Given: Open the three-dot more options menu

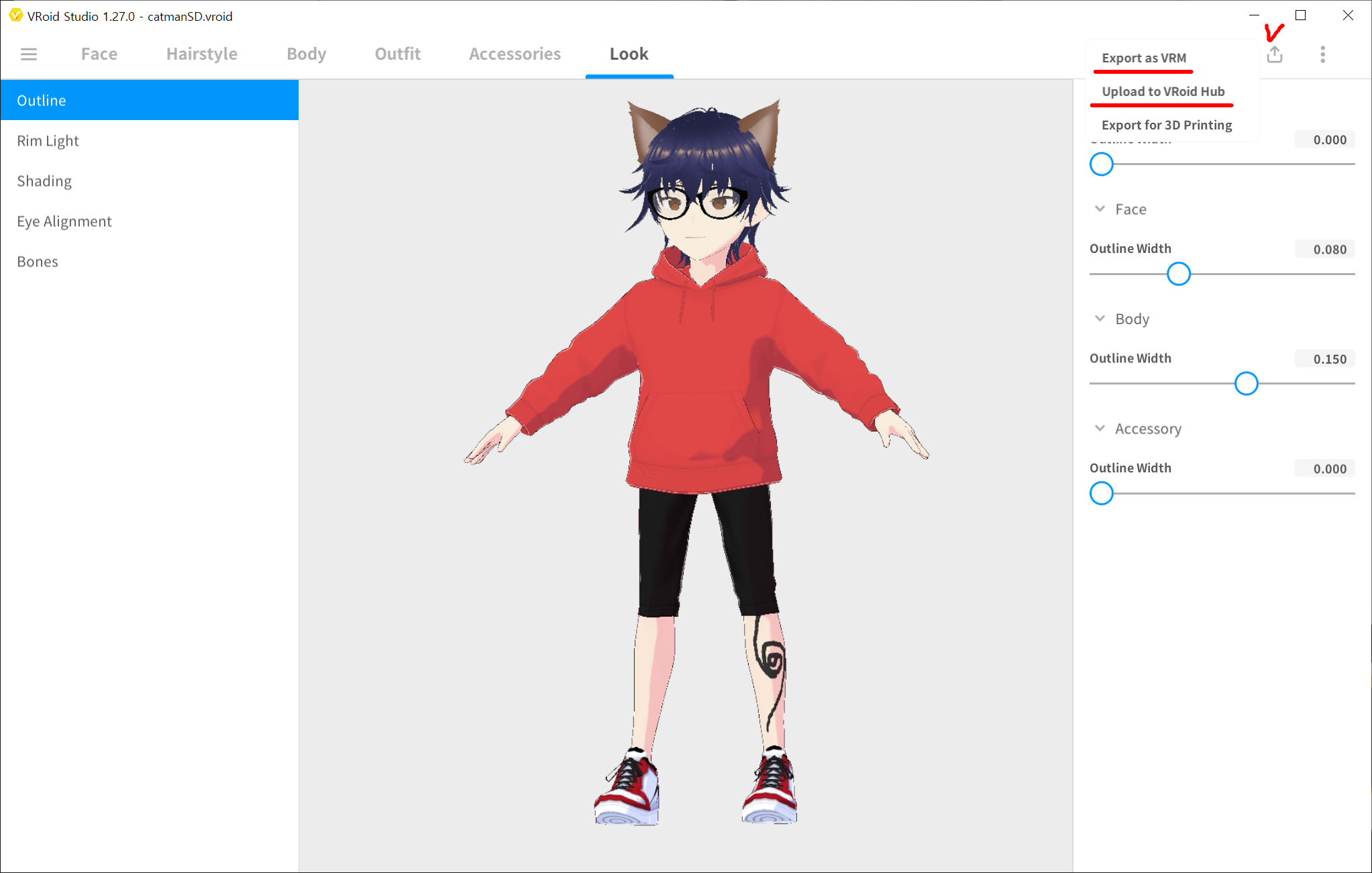Looking at the screenshot, I should click(1322, 54).
